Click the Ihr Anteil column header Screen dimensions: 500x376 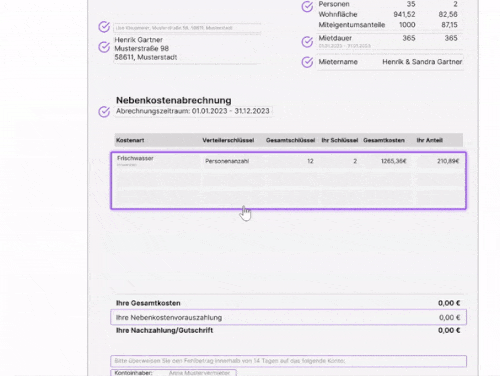click(429, 140)
